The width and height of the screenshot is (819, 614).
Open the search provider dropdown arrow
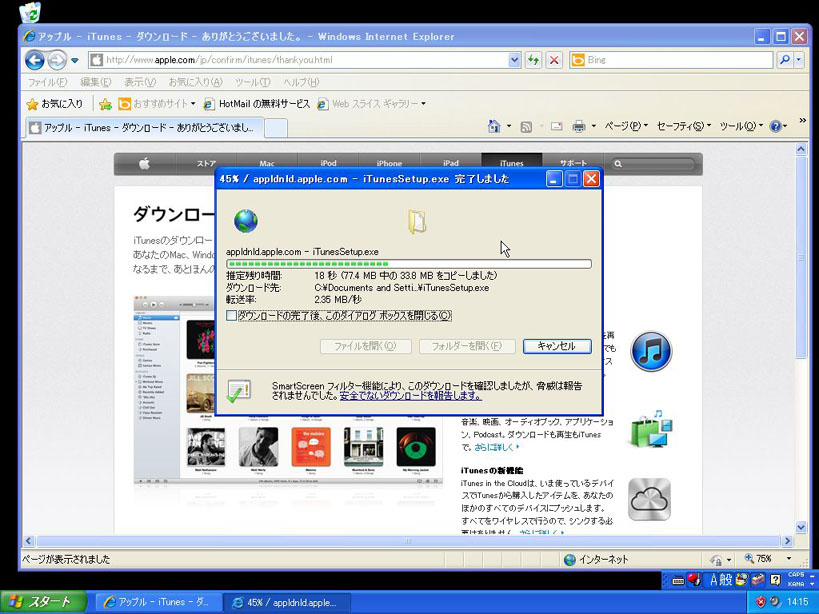tap(798, 60)
